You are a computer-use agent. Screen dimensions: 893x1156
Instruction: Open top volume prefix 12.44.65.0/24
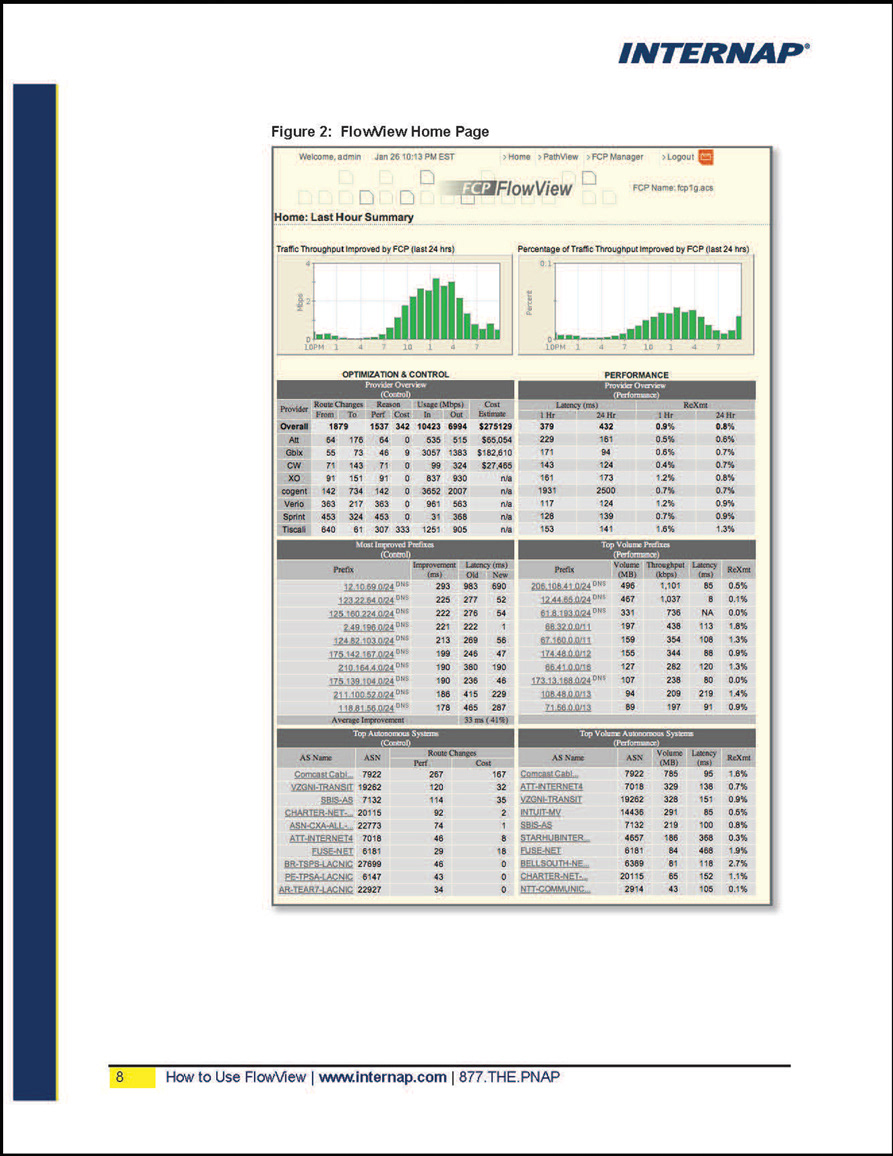coord(566,599)
